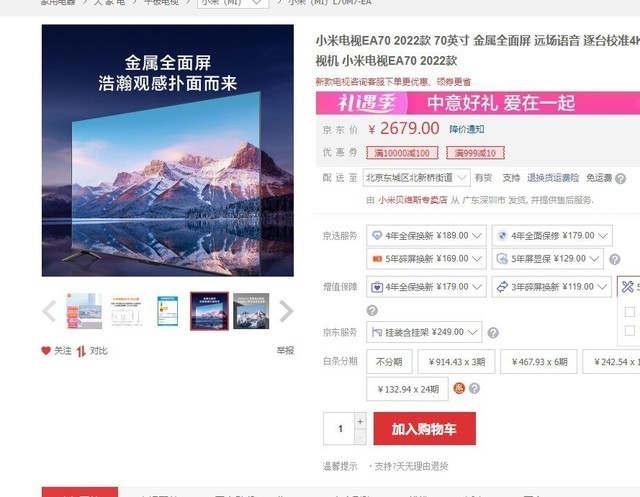Click the 对比 compare arrows icon
Screen dimensions: 640x497
tap(81, 351)
